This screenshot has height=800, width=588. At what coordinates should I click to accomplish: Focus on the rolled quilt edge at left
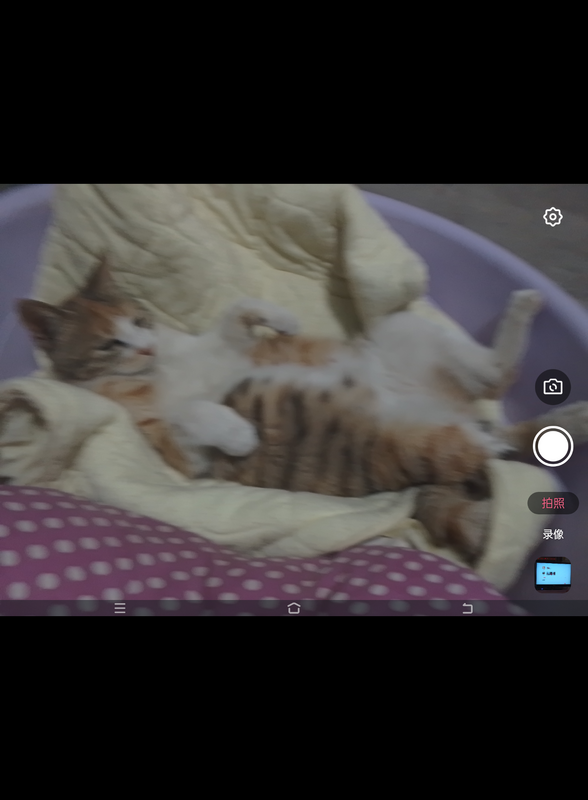[31, 423]
